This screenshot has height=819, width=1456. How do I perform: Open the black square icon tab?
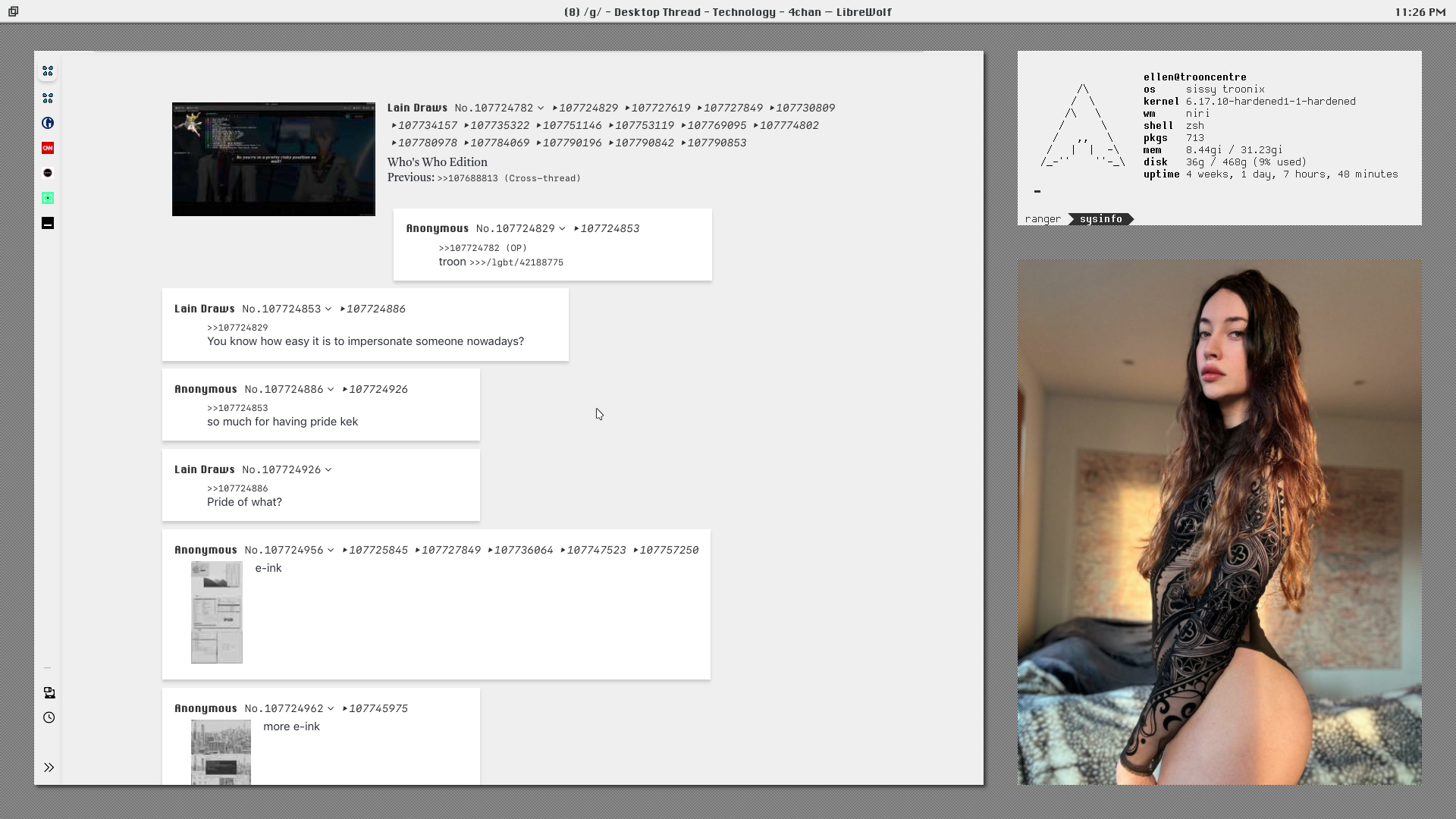coord(48,223)
